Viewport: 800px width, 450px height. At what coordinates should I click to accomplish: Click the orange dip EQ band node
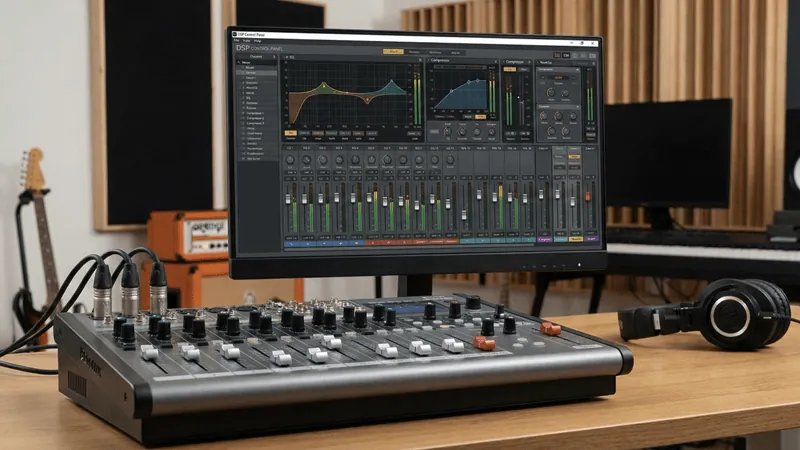coord(367,99)
